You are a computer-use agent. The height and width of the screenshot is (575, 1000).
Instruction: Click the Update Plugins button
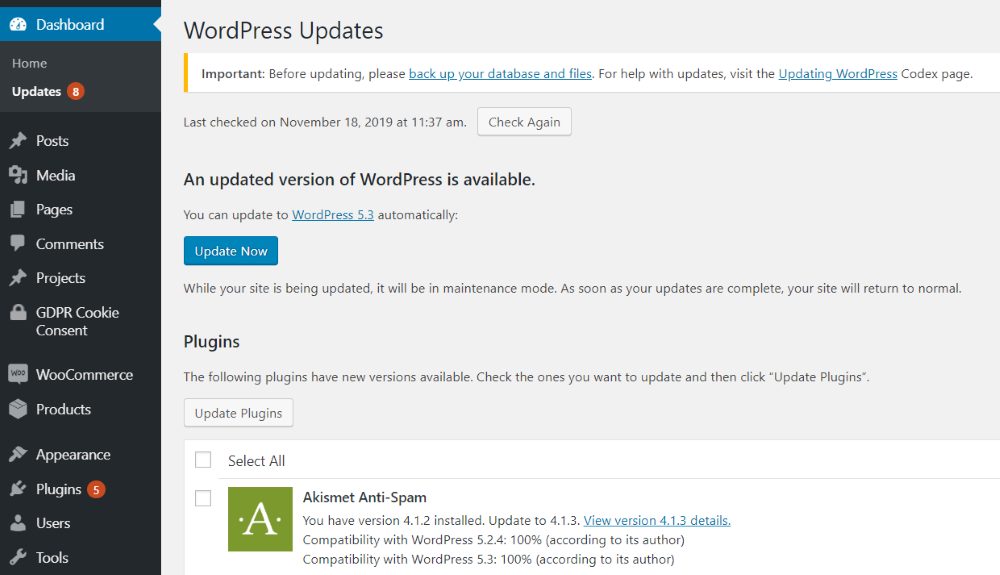click(x=239, y=412)
